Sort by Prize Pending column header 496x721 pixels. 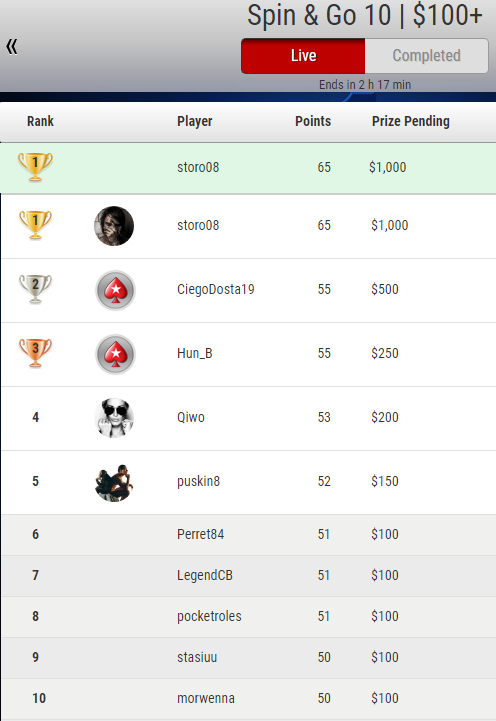(411, 121)
